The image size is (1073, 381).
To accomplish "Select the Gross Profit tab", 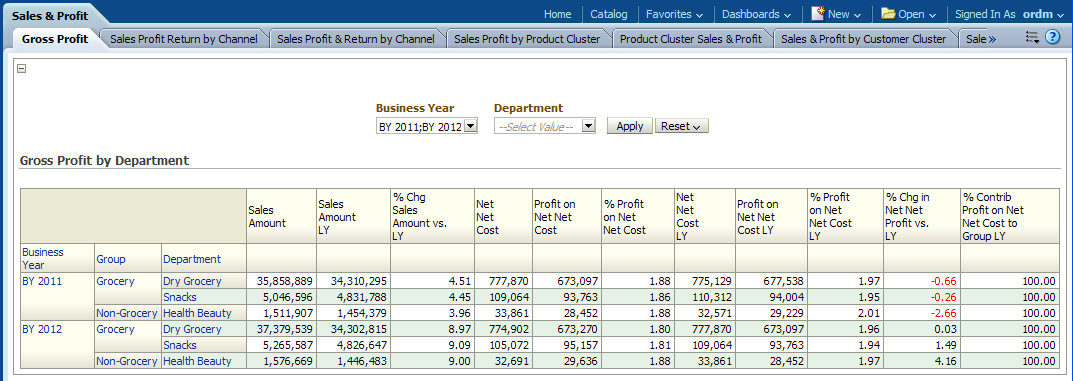I will pyautogui.click(x=55, y=39).
